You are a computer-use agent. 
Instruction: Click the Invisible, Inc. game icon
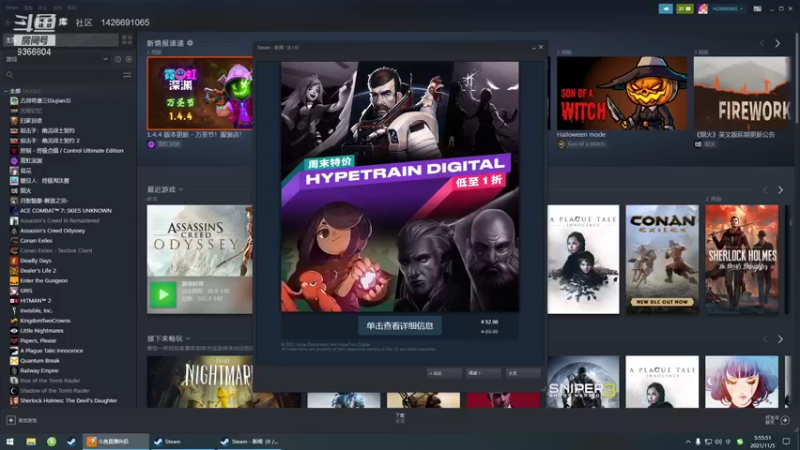[14, 311]
